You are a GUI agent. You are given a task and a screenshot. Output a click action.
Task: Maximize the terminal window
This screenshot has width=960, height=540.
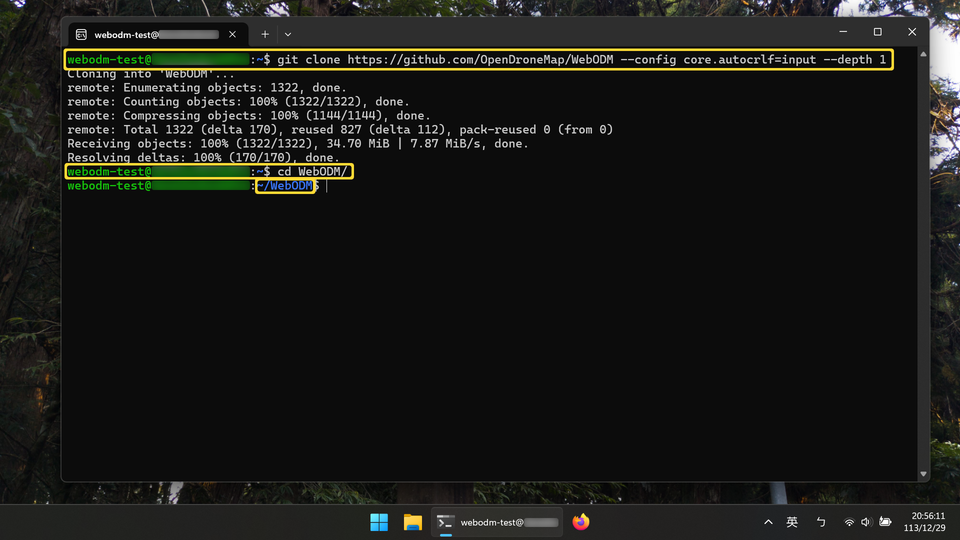(877, 32)
